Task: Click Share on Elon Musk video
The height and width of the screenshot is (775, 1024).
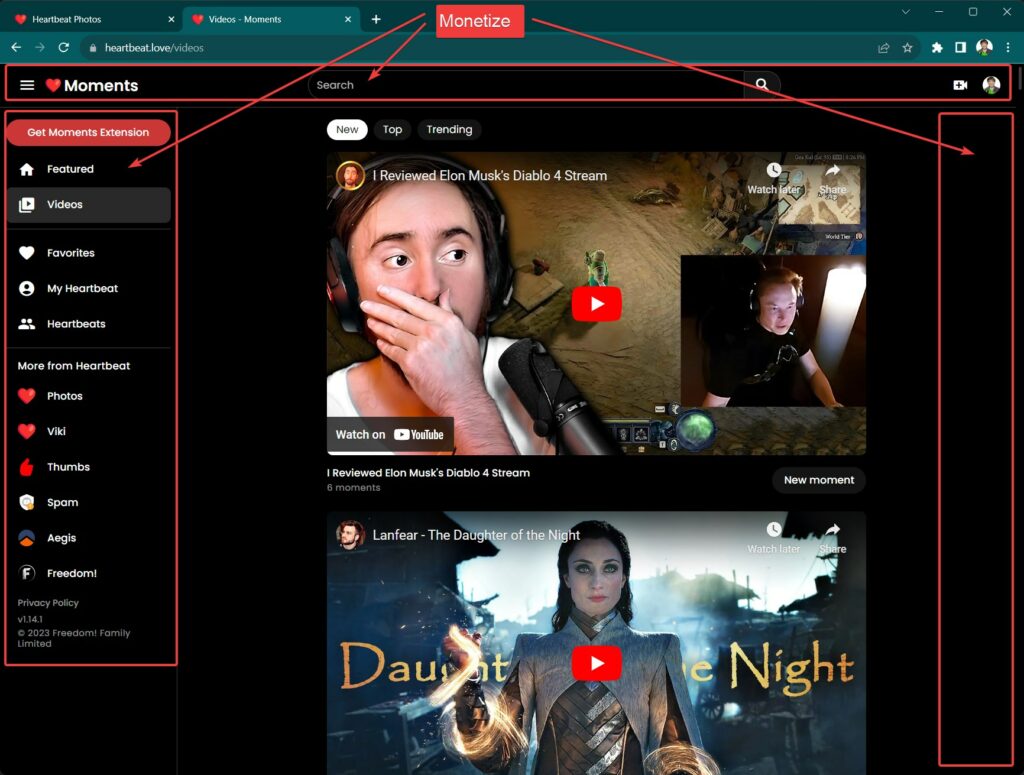Action: (x=833, y=179)
